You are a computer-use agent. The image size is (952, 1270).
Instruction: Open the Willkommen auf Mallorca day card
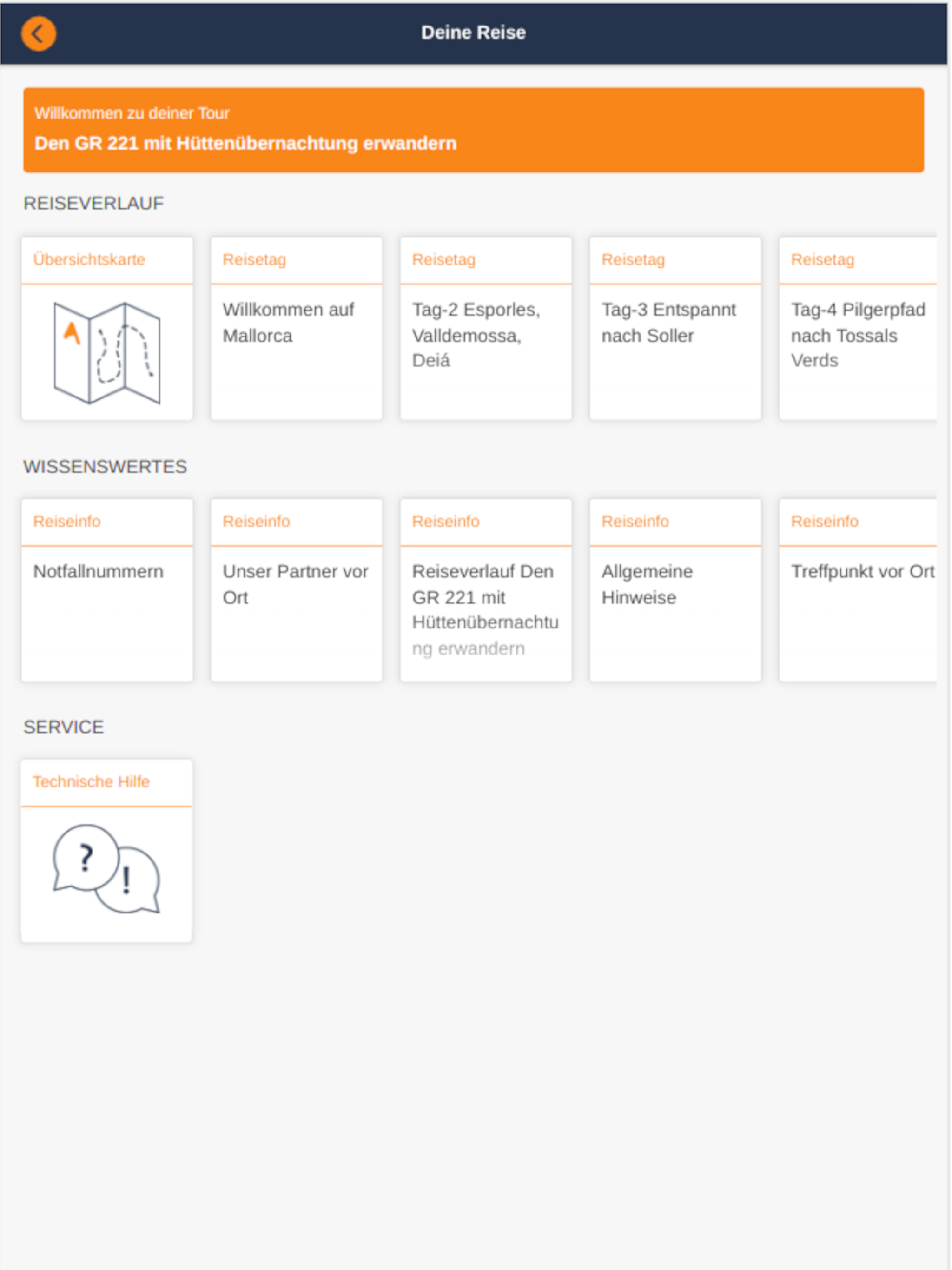pos(297,328)
